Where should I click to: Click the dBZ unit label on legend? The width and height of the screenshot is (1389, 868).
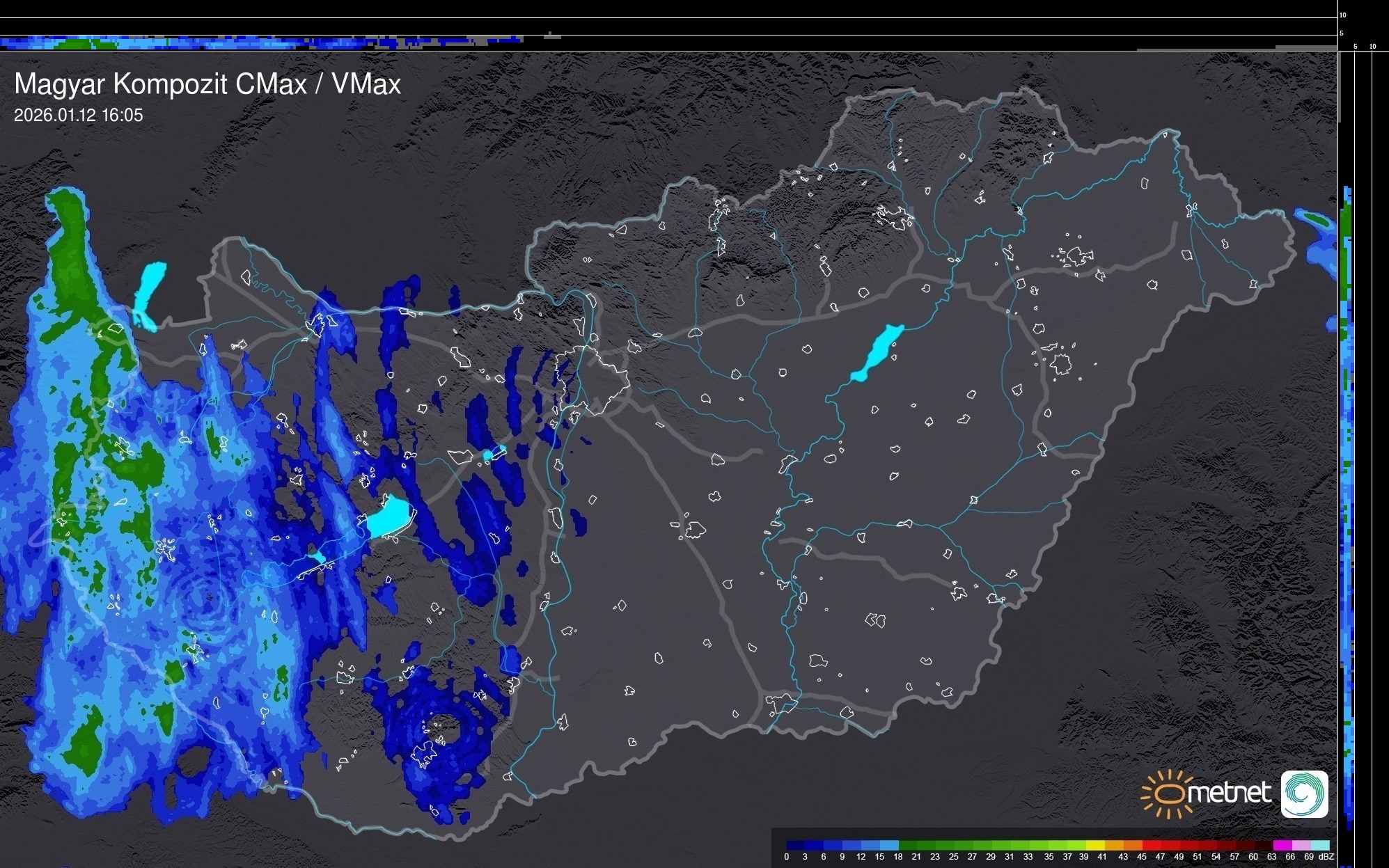[x=1326, y=857]
